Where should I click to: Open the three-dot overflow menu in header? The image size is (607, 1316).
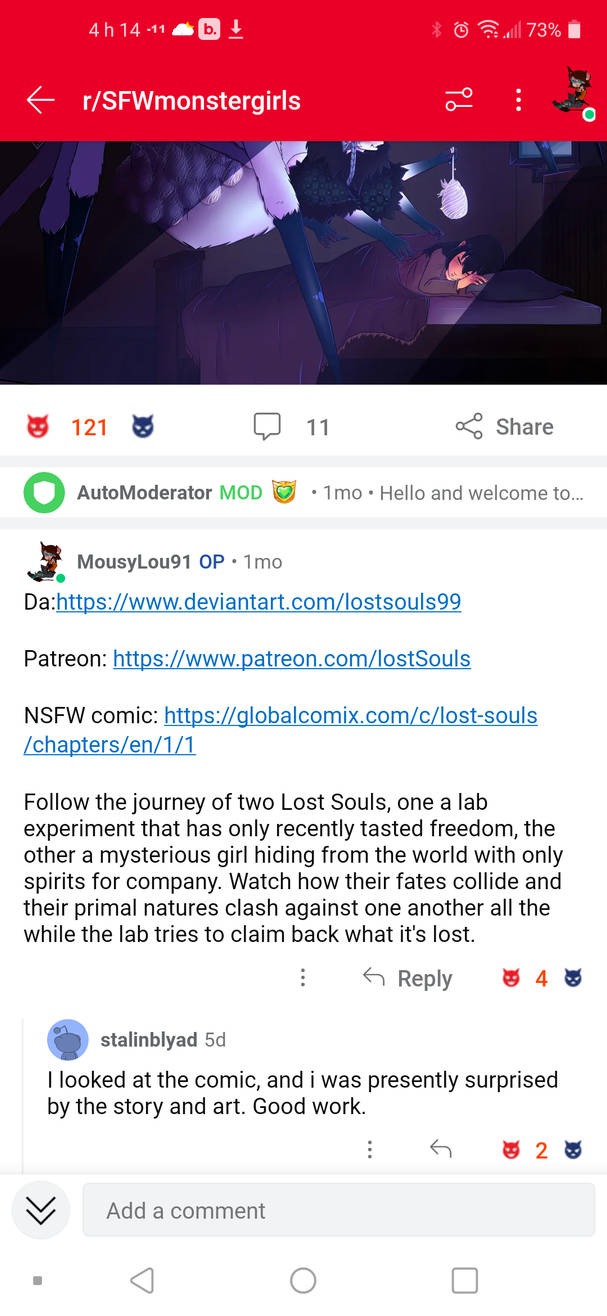[x=518, y=100]
